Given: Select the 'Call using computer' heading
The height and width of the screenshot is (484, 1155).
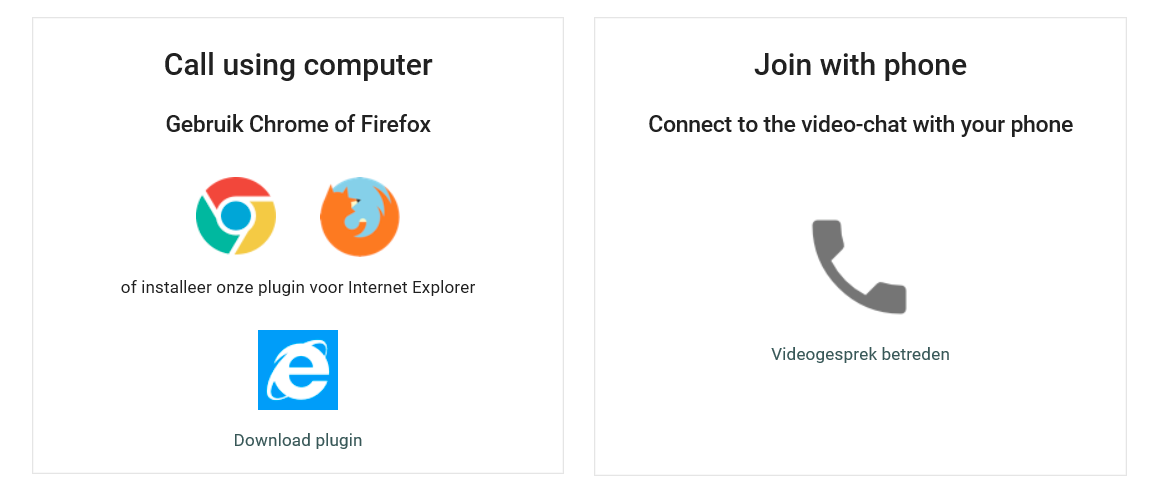Looking at the screenshot, I should tap(298, 66).
